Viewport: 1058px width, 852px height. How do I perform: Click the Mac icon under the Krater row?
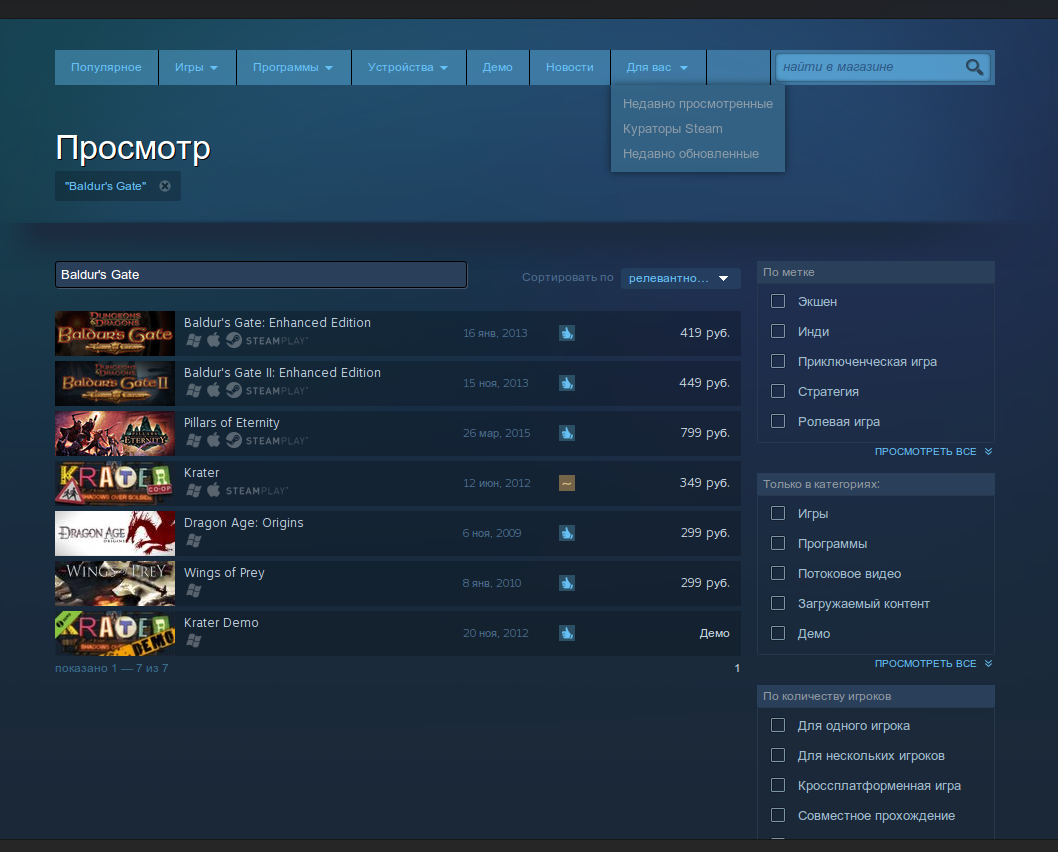tap(213, 490)
